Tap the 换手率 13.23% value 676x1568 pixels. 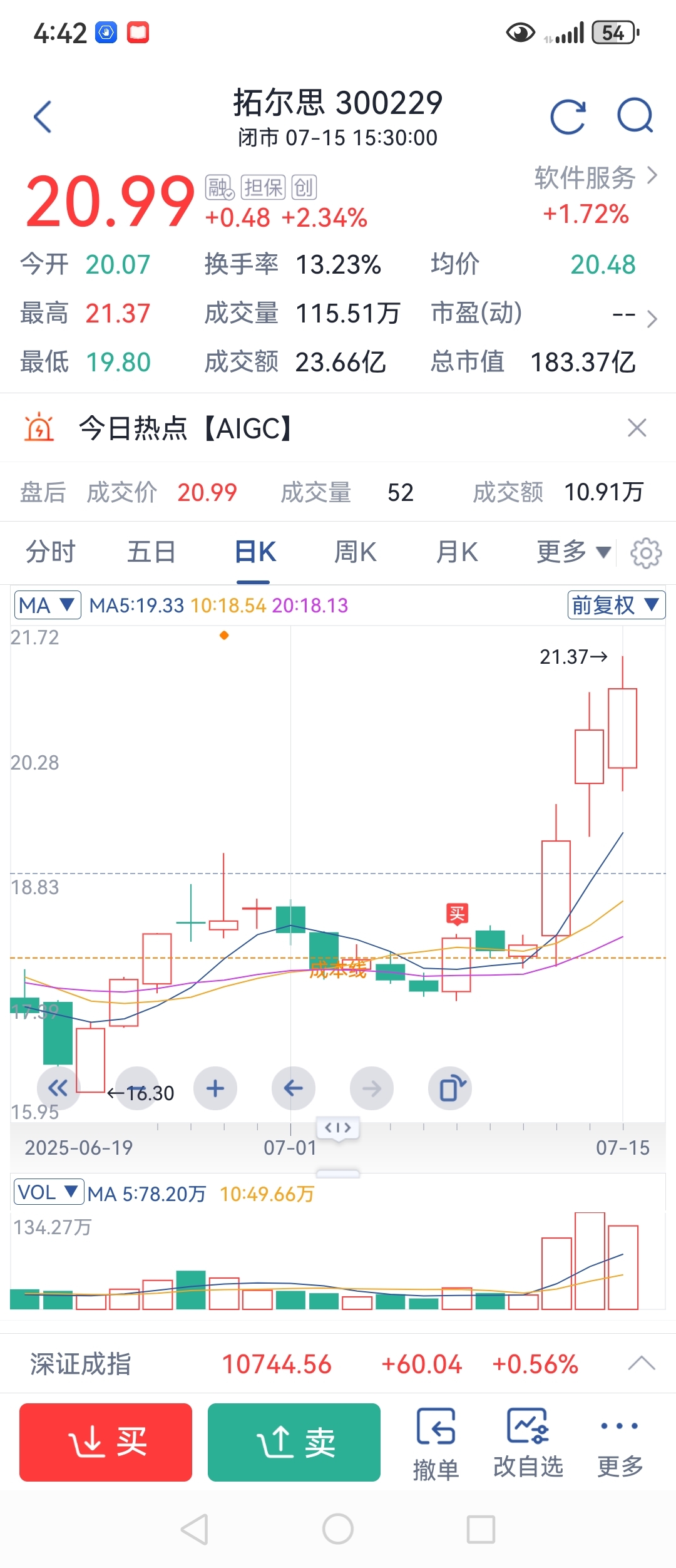pyautogui.click(x=338, y=264)
